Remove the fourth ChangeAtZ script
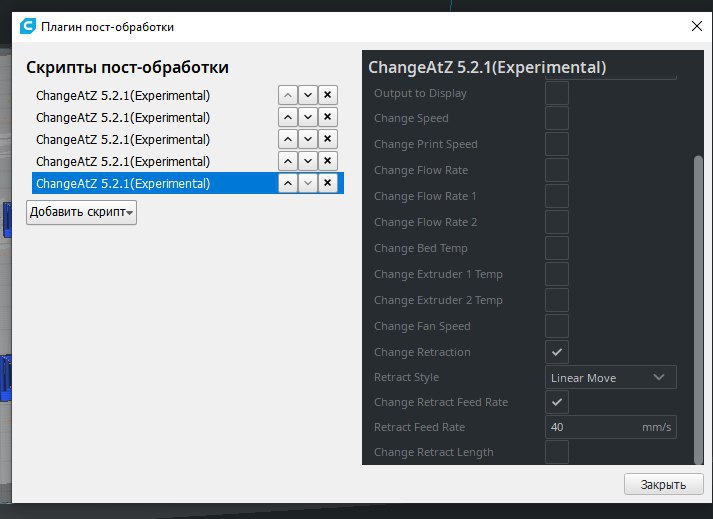This screenshot has height=519, width=713. [x=327, y=161]
